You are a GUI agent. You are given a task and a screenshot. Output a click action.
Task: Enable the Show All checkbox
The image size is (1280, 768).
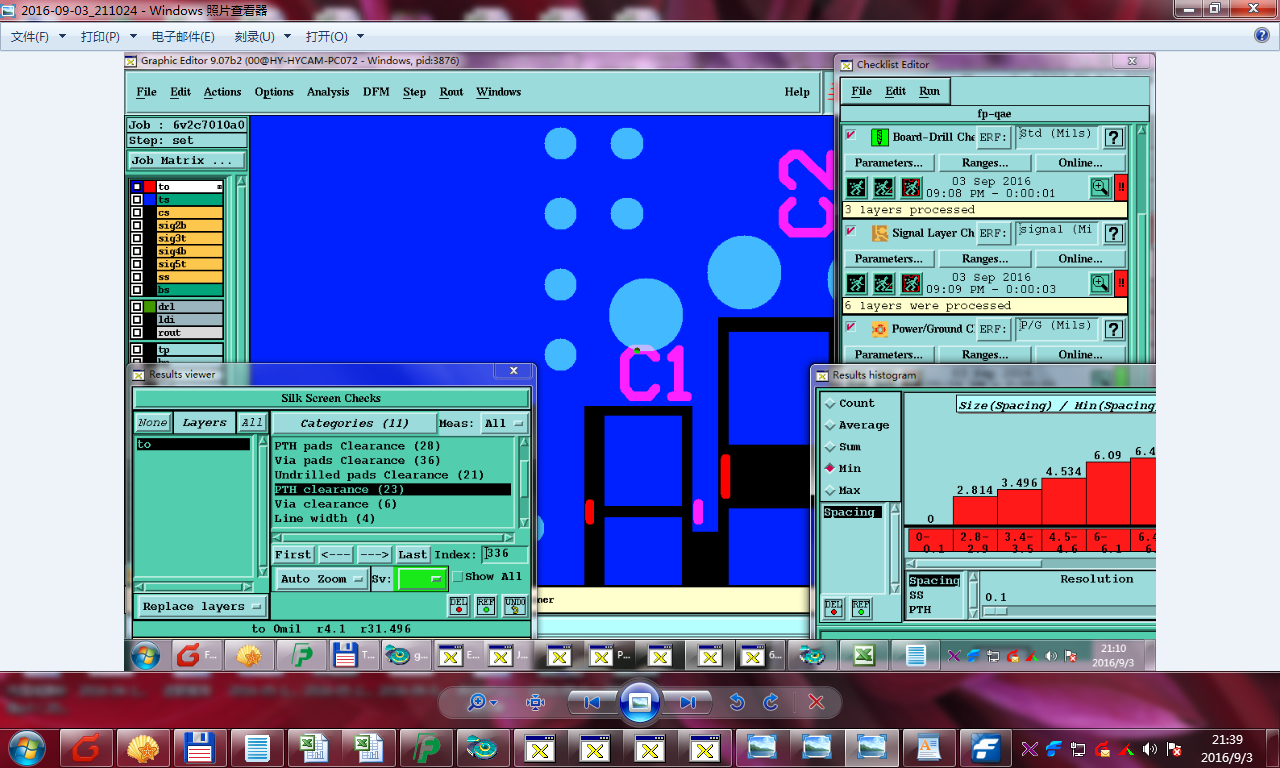click(x=457, y=577)
